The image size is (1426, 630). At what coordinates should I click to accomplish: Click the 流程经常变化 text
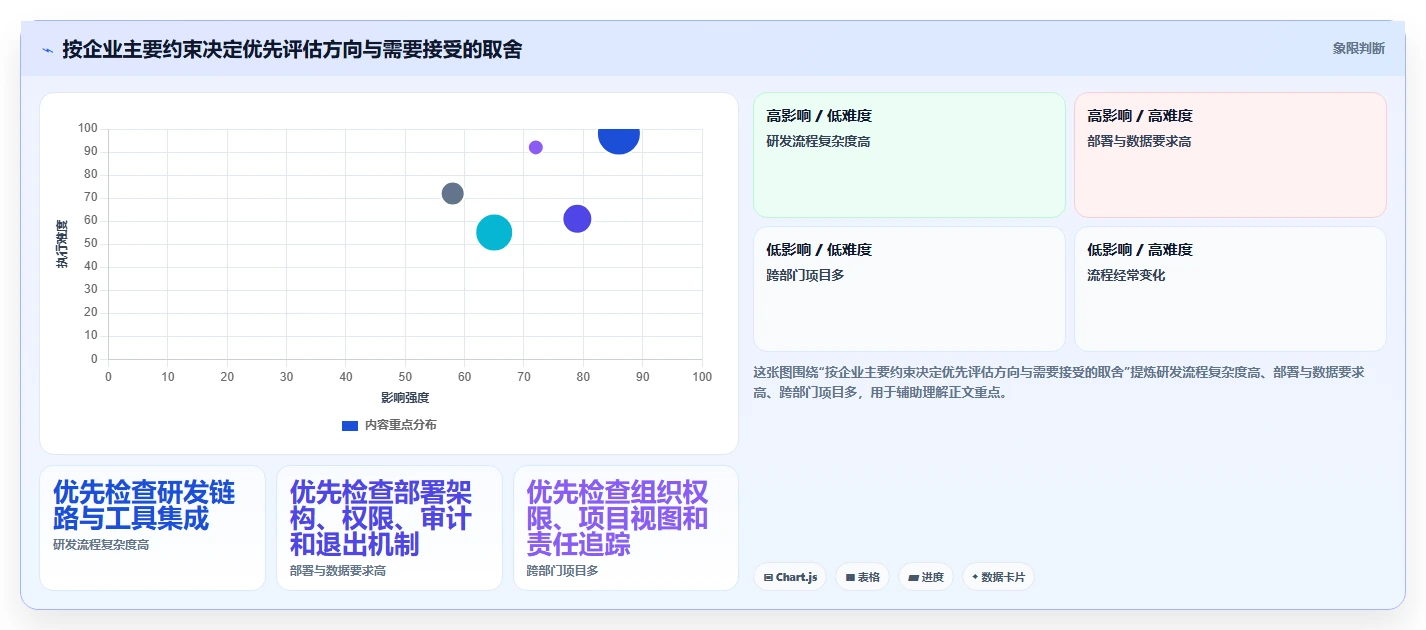[1126, 275]
